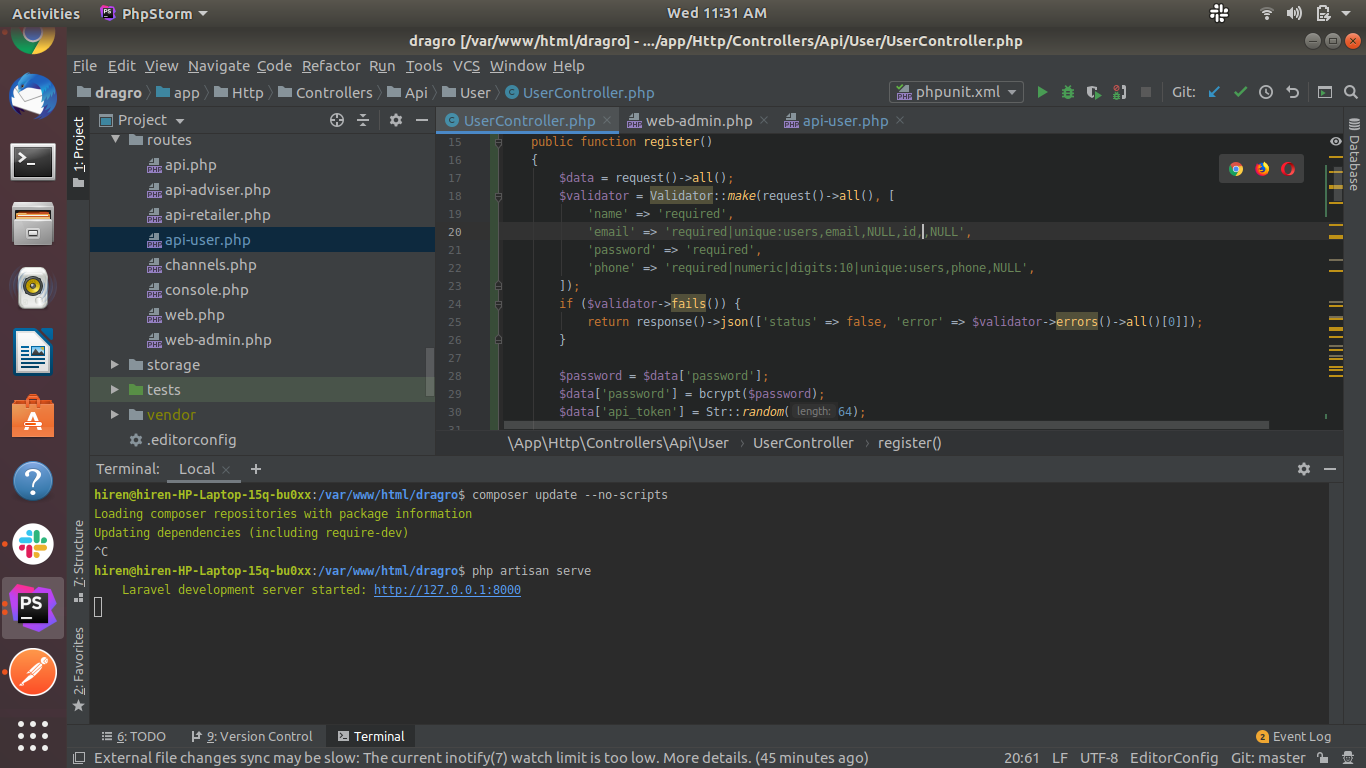Commit changes with the Git checkmark icon

point(1240,92)
